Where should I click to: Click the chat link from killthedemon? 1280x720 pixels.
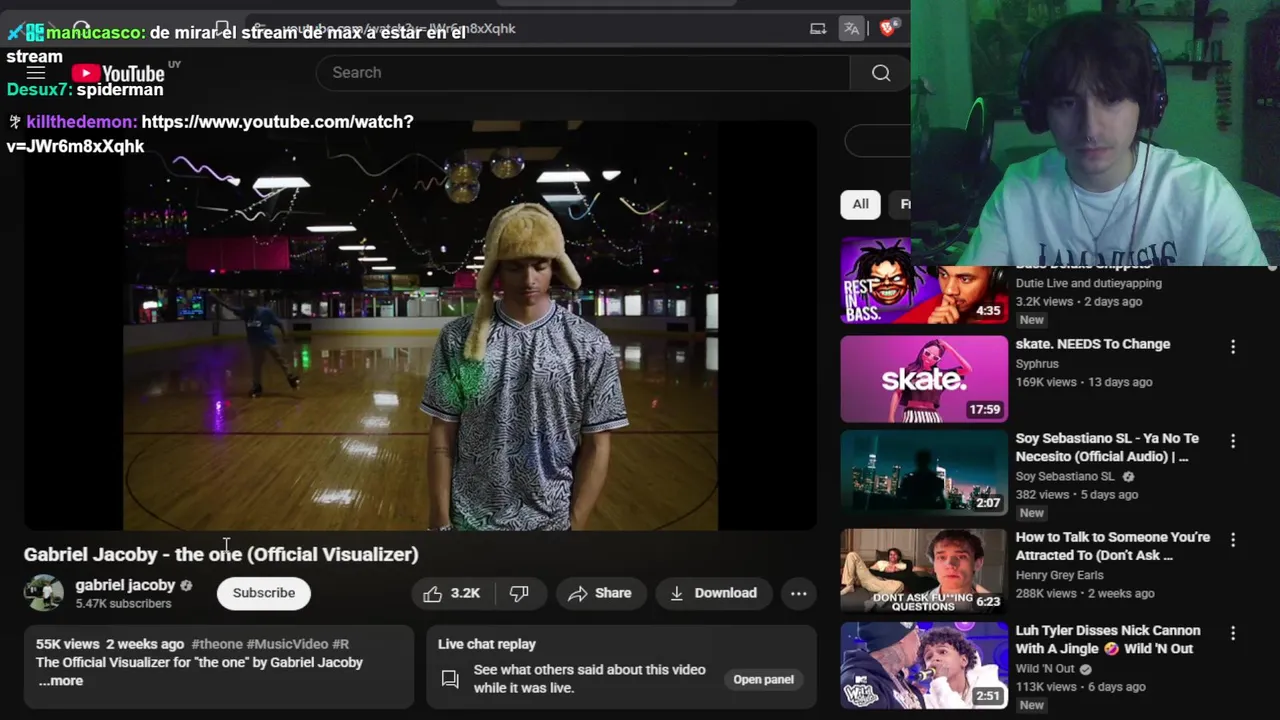(210, 134)
